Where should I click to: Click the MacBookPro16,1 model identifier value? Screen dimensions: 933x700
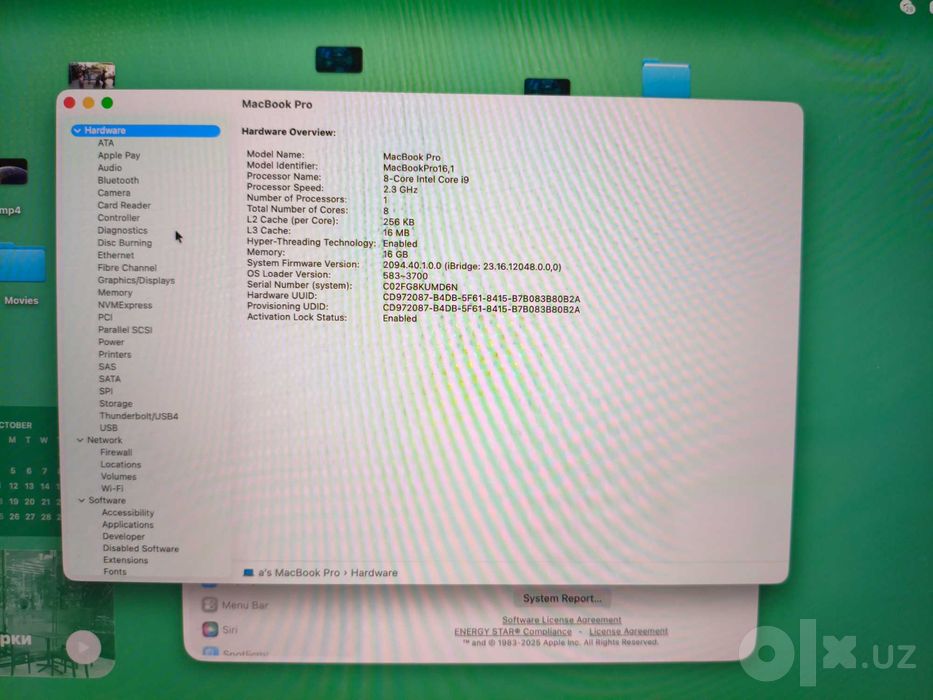[x=418, y=168]
